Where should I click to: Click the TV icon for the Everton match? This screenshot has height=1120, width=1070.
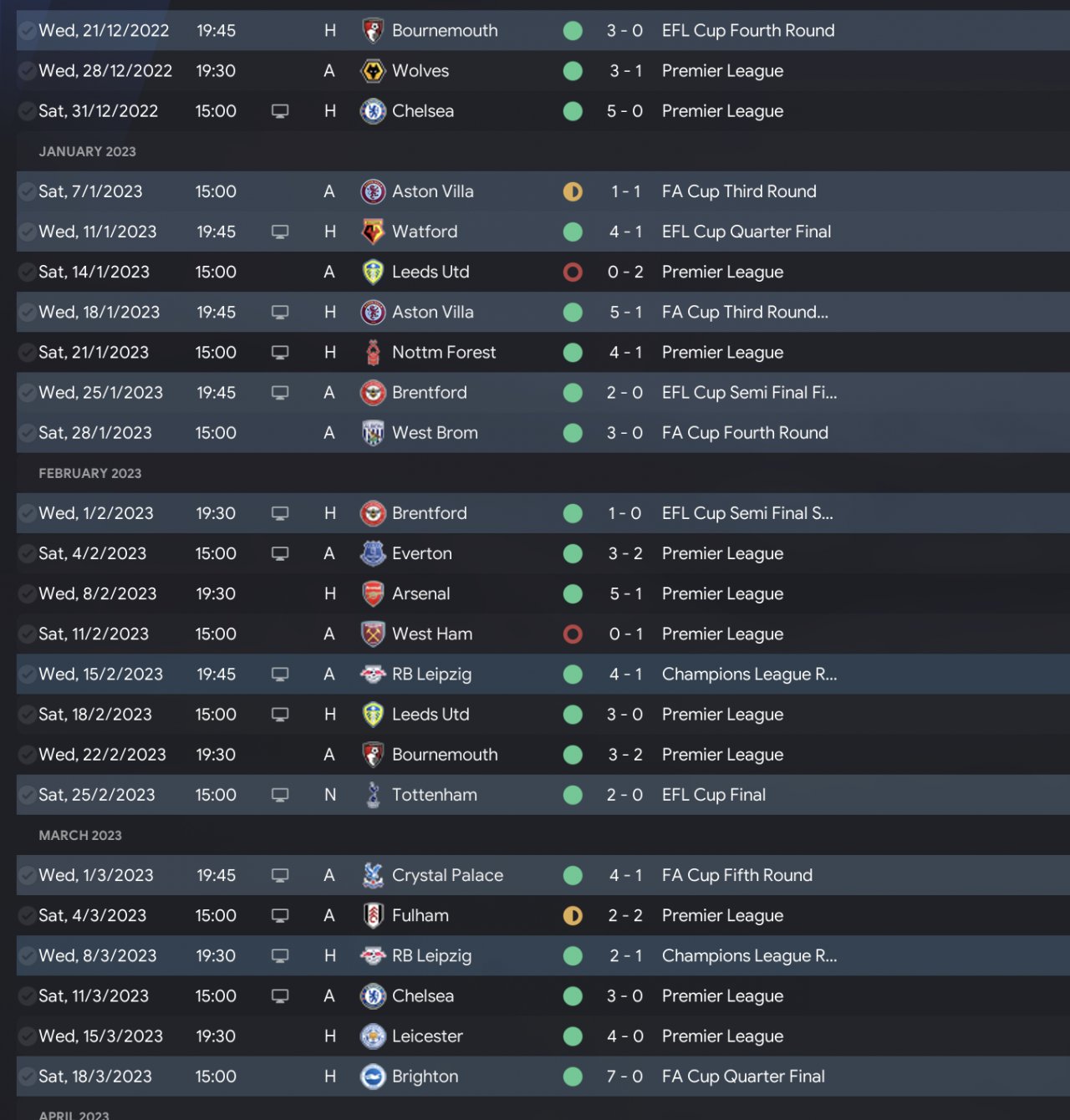(280, 554)
